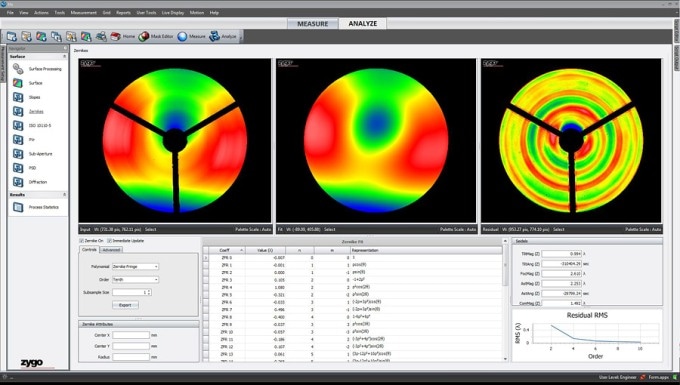Click the Value column header
Viewport: 680px width, 385px height.
(x=265, y=250)
